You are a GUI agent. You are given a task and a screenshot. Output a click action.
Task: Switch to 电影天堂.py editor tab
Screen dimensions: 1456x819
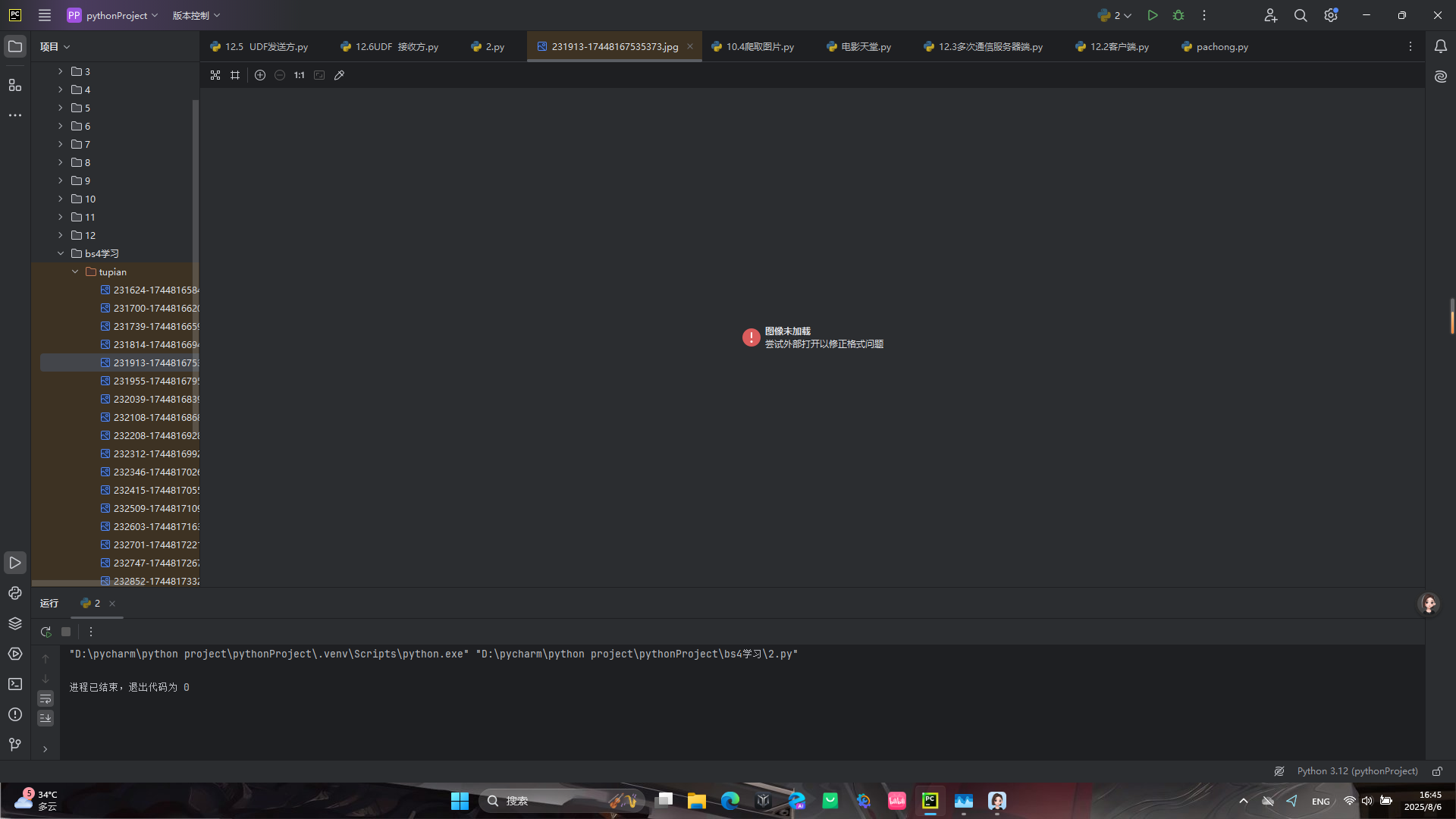[865, 47]
